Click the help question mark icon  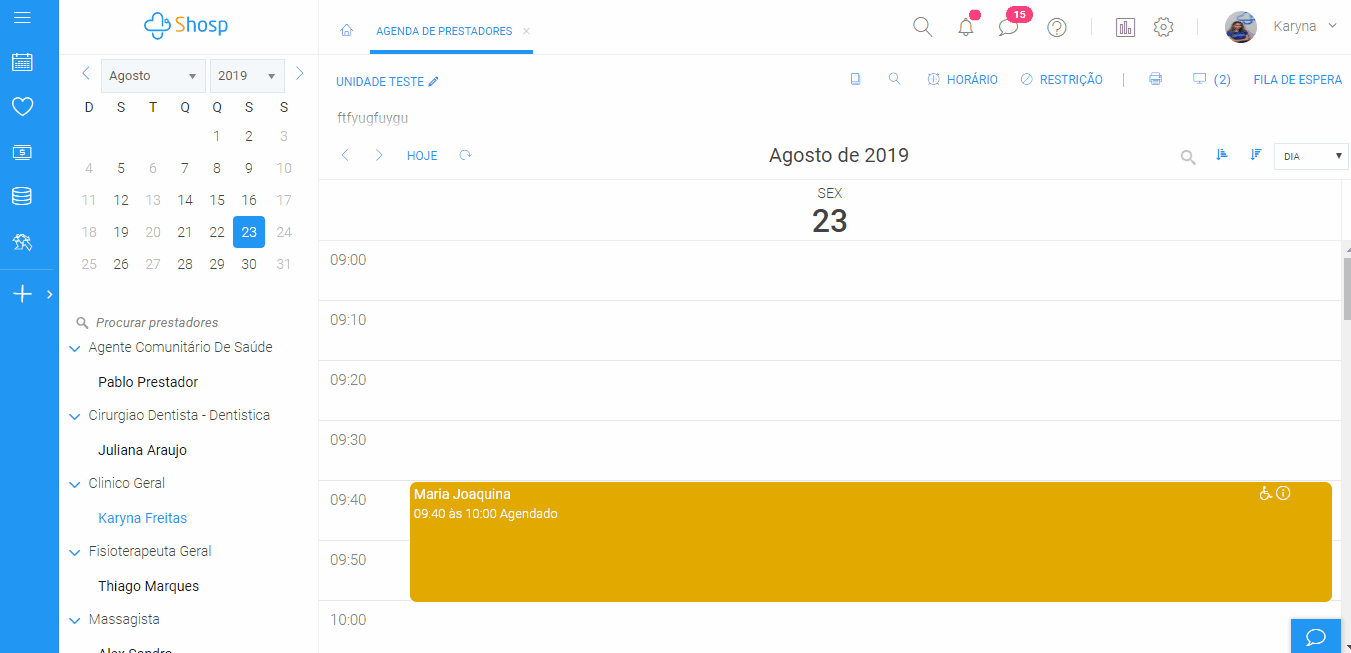pos(1056,27)
